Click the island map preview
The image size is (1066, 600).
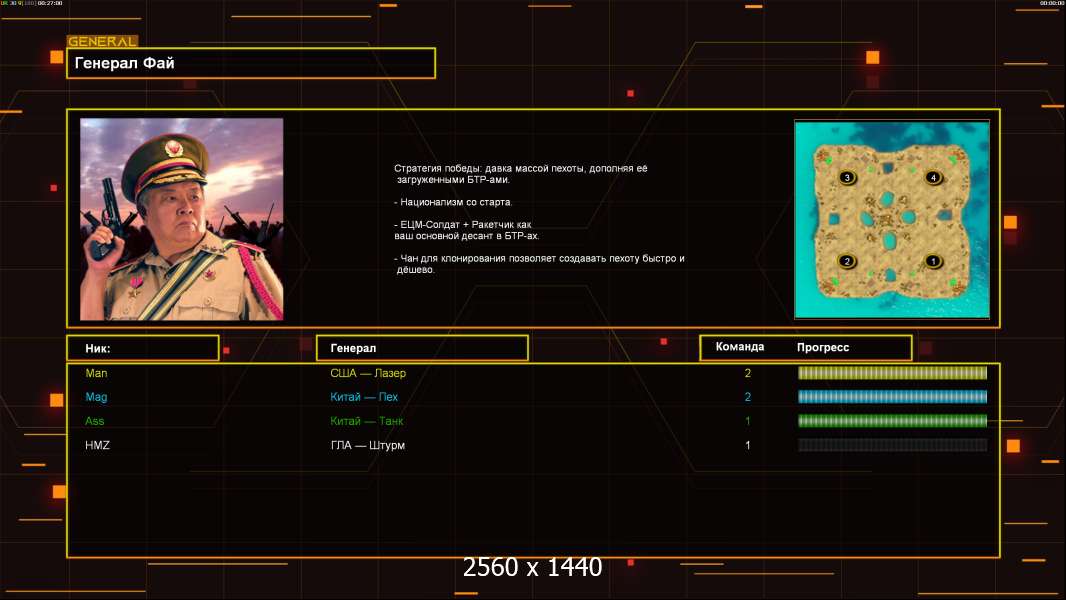(892, 219)
